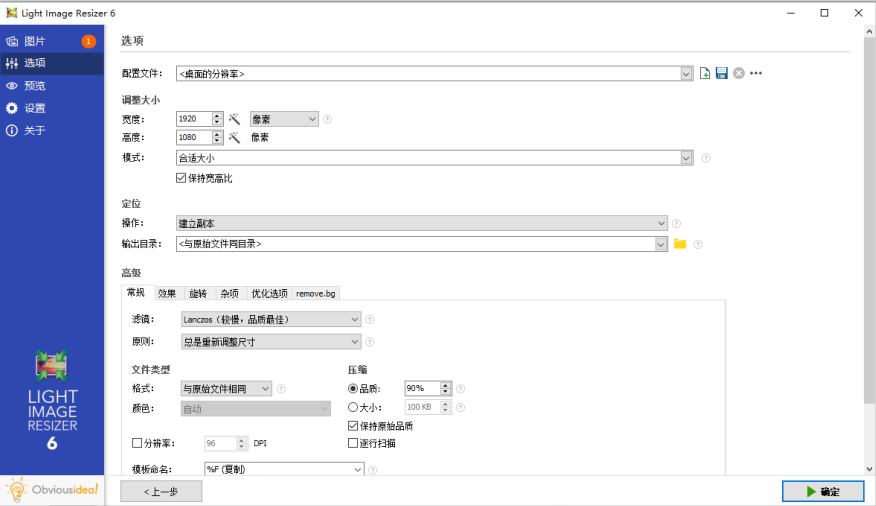Click the new profile icon
876x506 pixels.
[704, 73]
